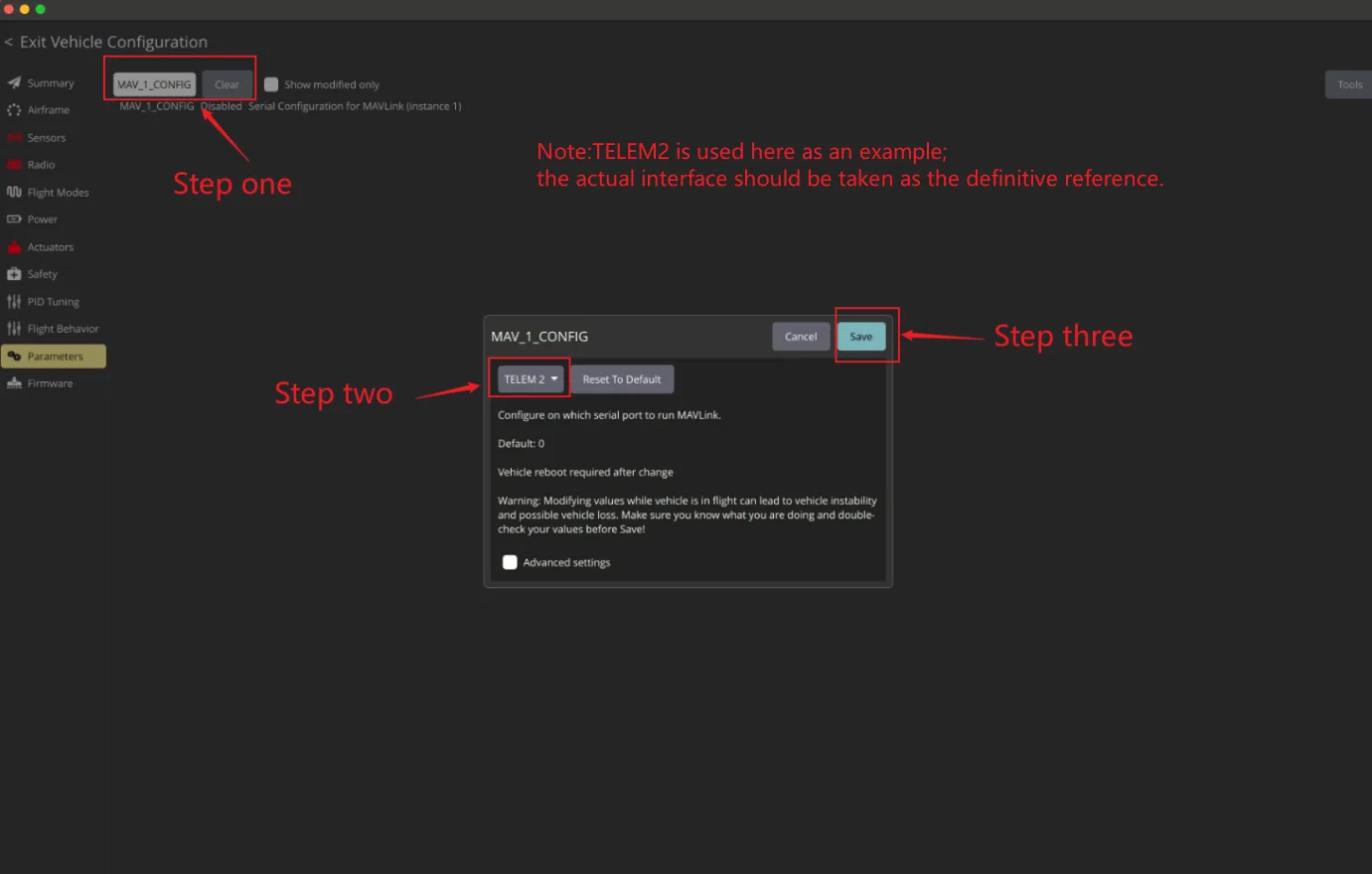1372x874 pixels.
Task: Open the Summary page
Action: [54, 82]
